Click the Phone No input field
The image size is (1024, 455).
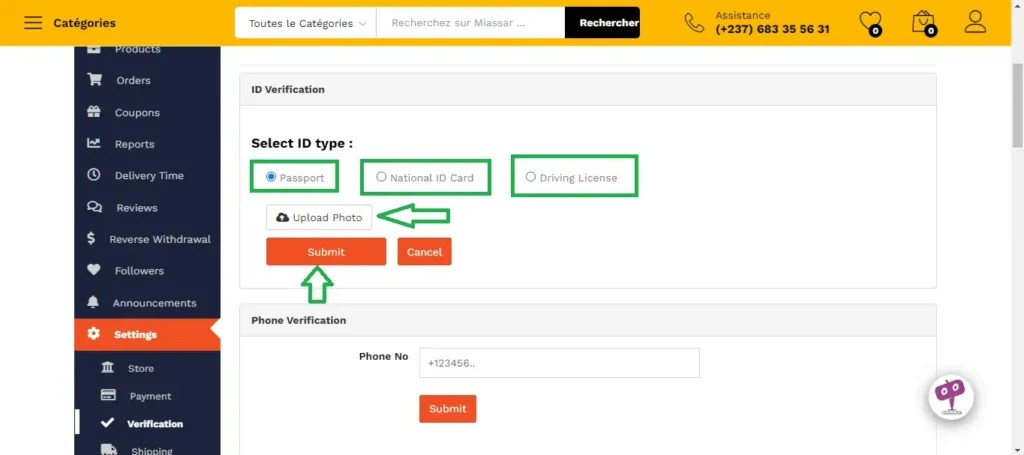click(x=559, y=362)
